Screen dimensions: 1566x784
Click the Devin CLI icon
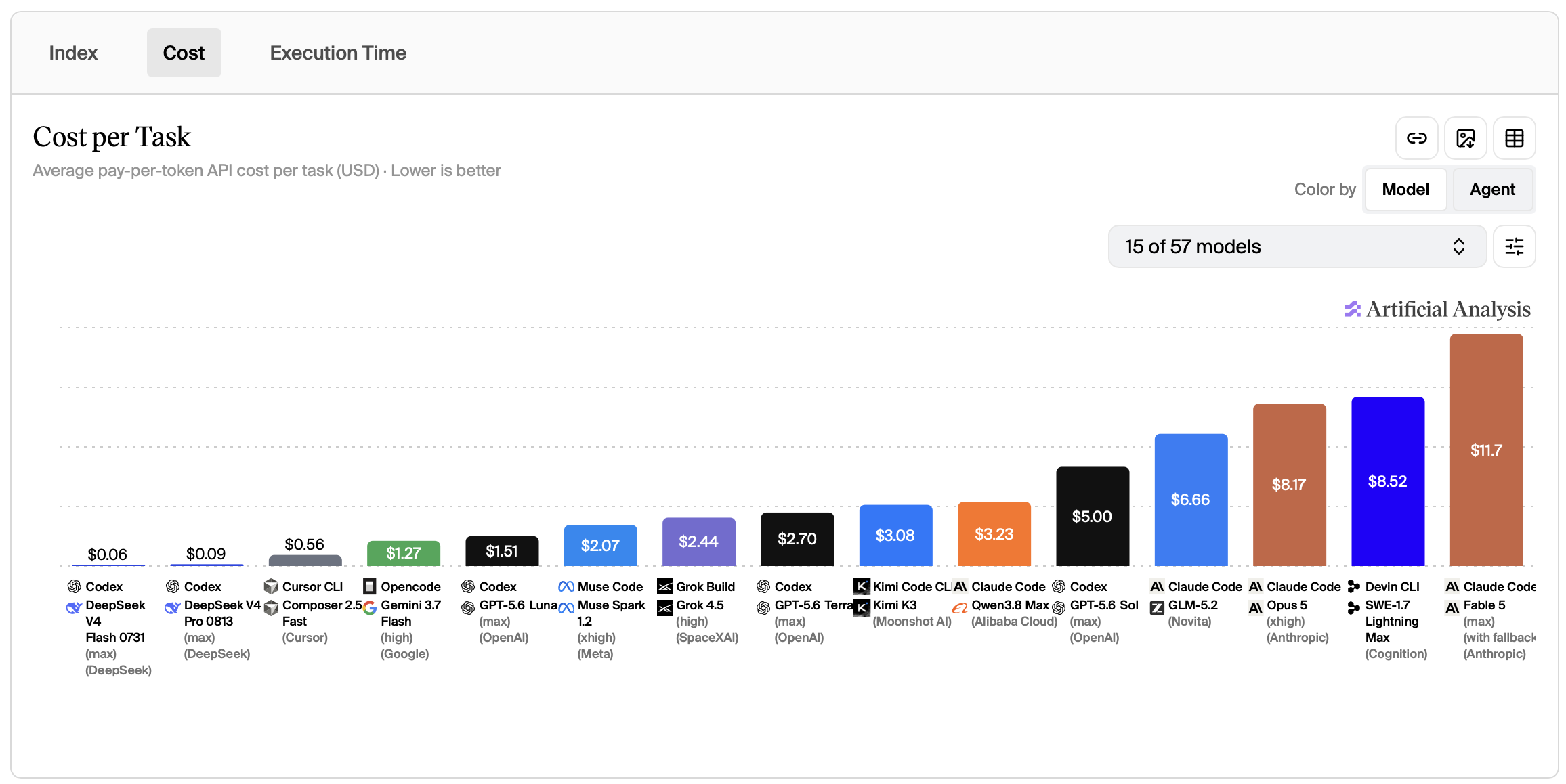tap(1354, 586)
